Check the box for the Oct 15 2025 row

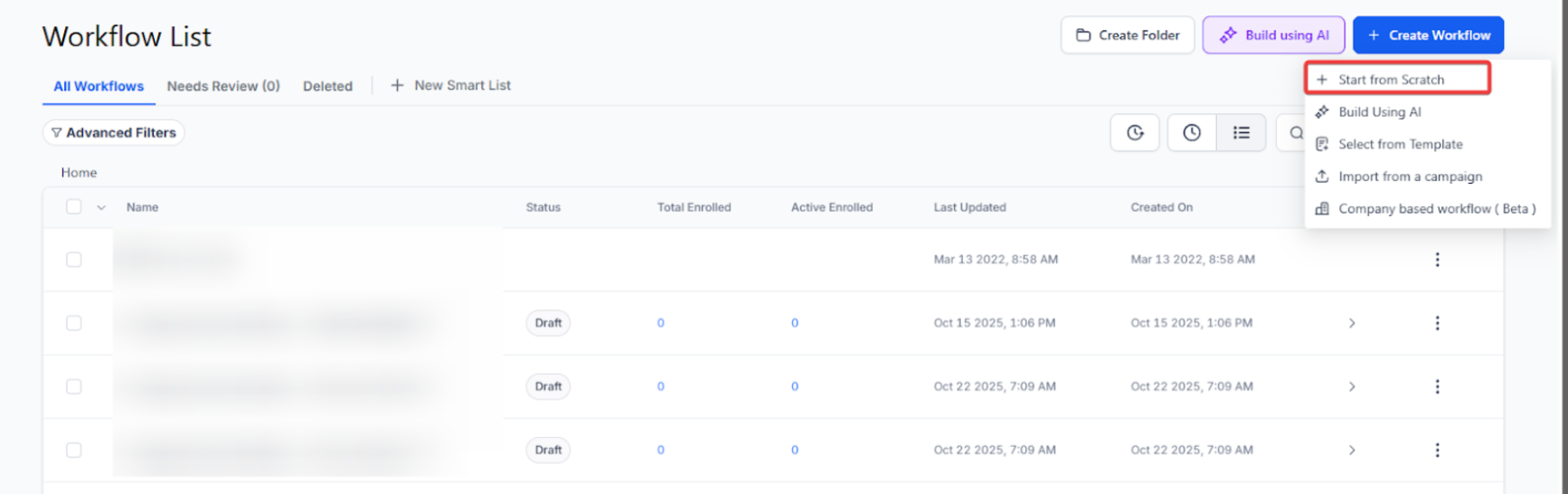click(74, 323)
